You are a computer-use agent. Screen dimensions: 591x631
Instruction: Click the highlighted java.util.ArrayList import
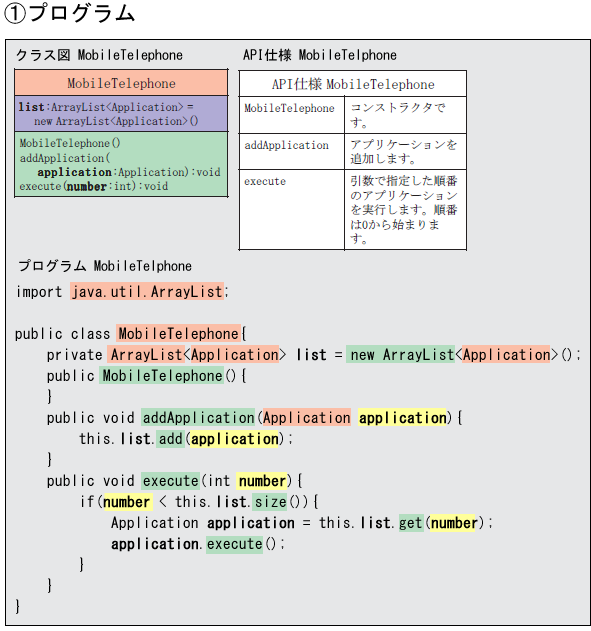[147, 291]
